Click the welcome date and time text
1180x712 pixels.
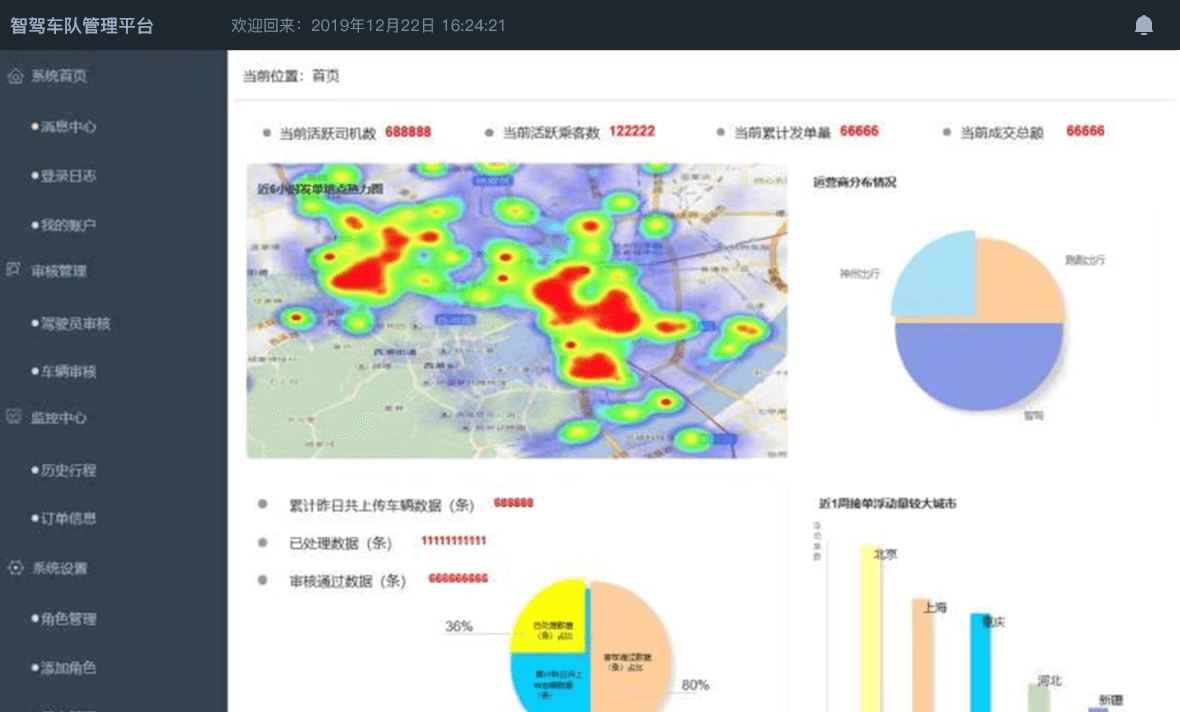click(x=369, y=26)
